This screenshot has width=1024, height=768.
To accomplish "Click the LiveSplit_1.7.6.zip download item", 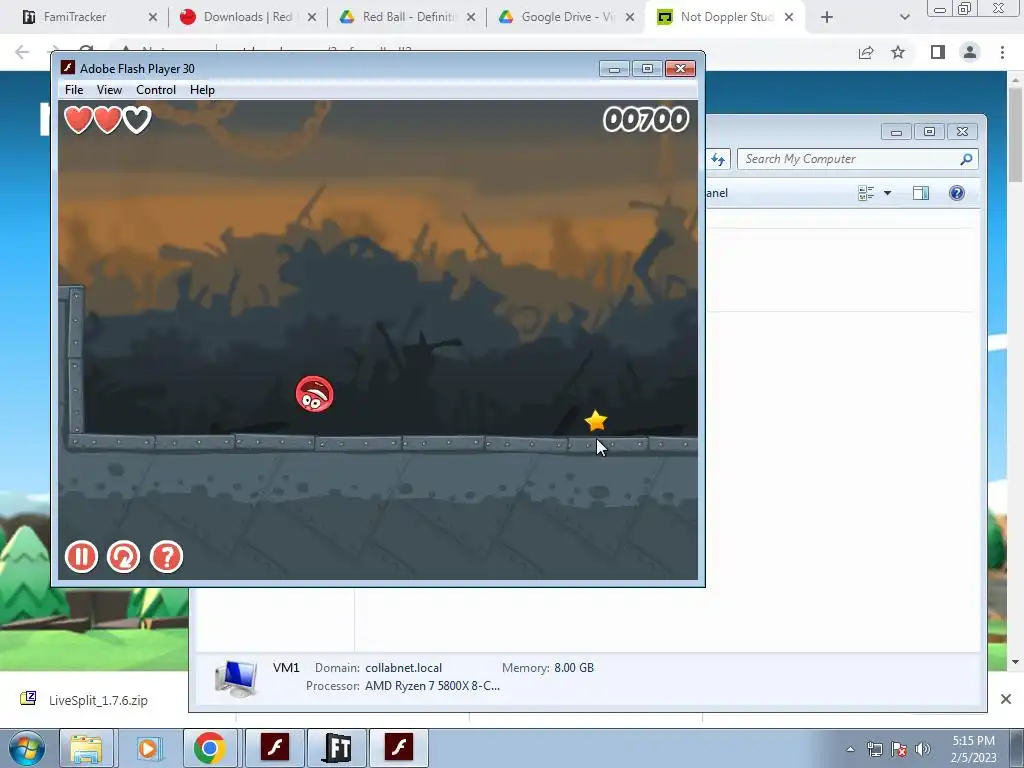I will [x=85, y=700].
